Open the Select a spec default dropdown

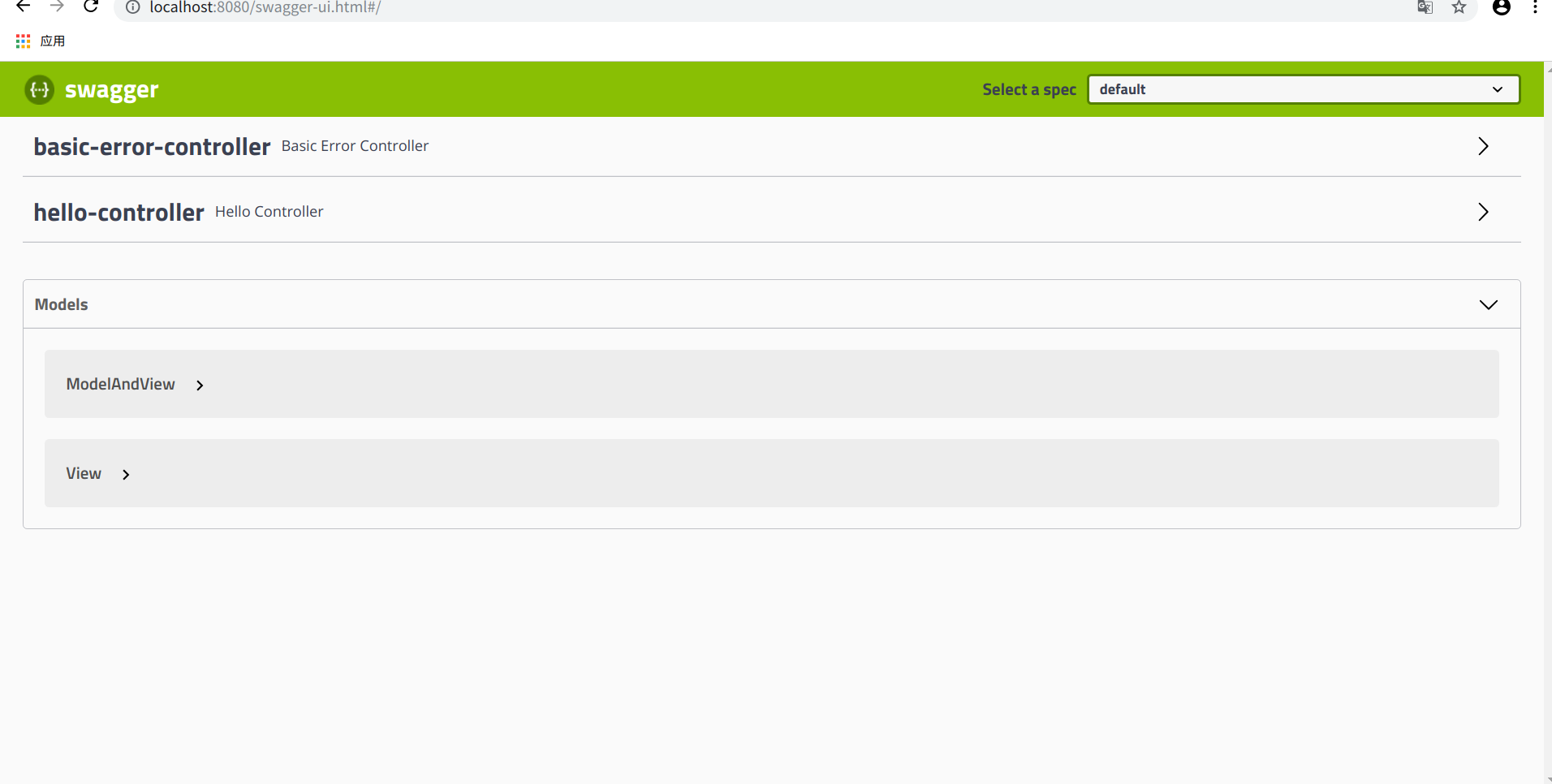(x=1304, y=89)
